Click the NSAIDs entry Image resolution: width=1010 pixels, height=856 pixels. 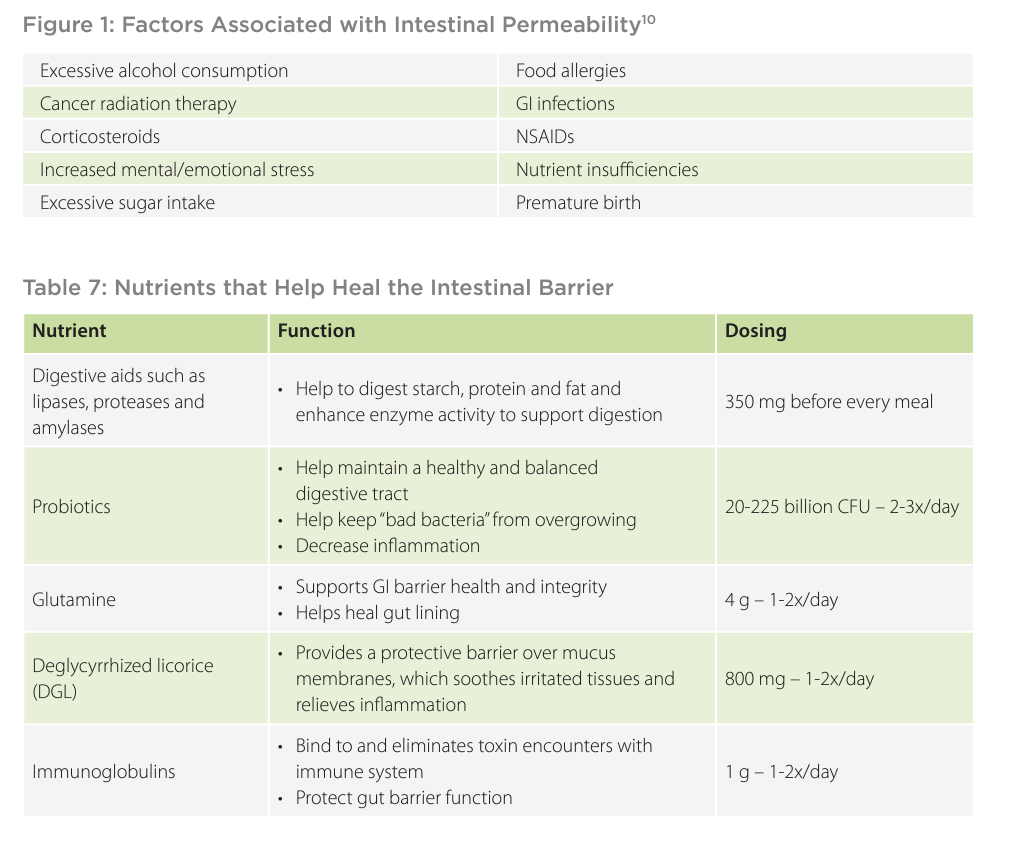coord(545,137)
